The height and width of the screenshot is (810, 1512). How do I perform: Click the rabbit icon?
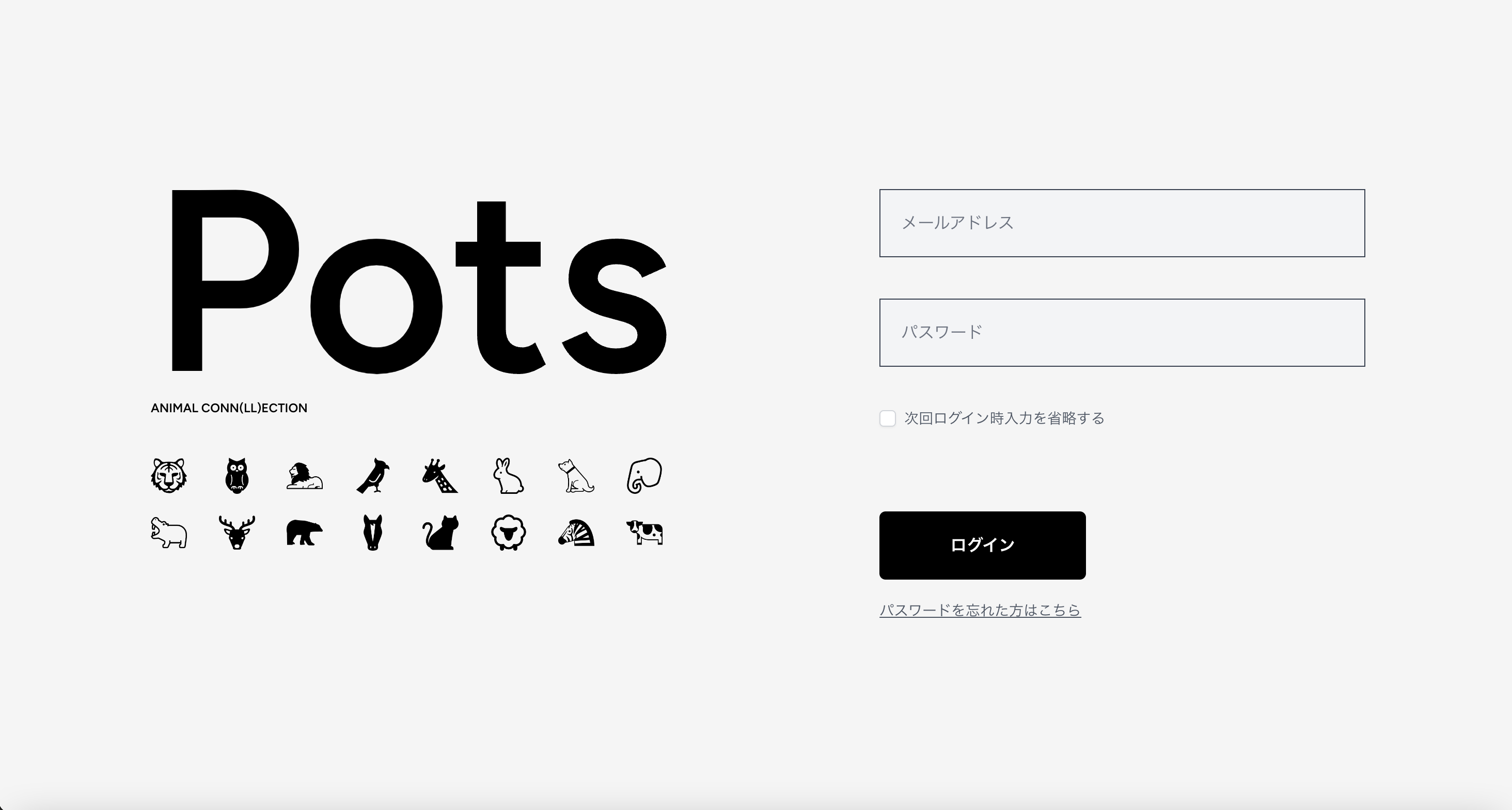pos(508,475)
